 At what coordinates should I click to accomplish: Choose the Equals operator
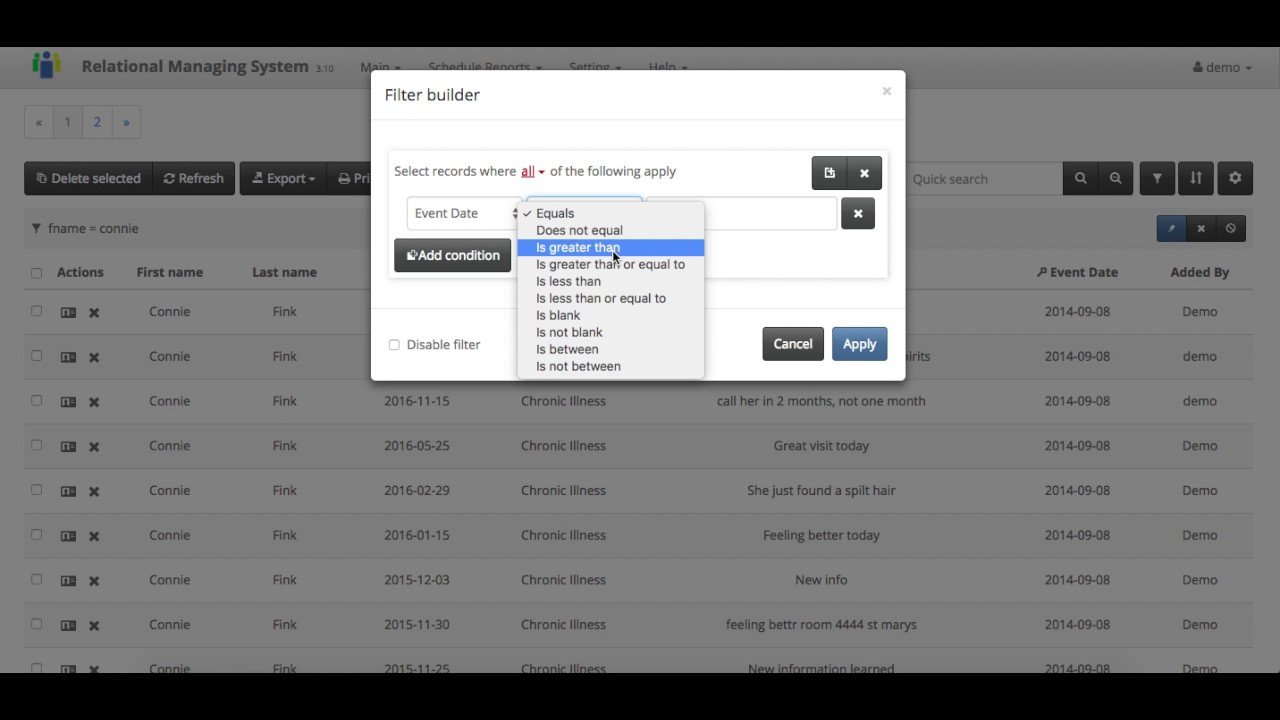pyautogui.click(x=611, y=213)
